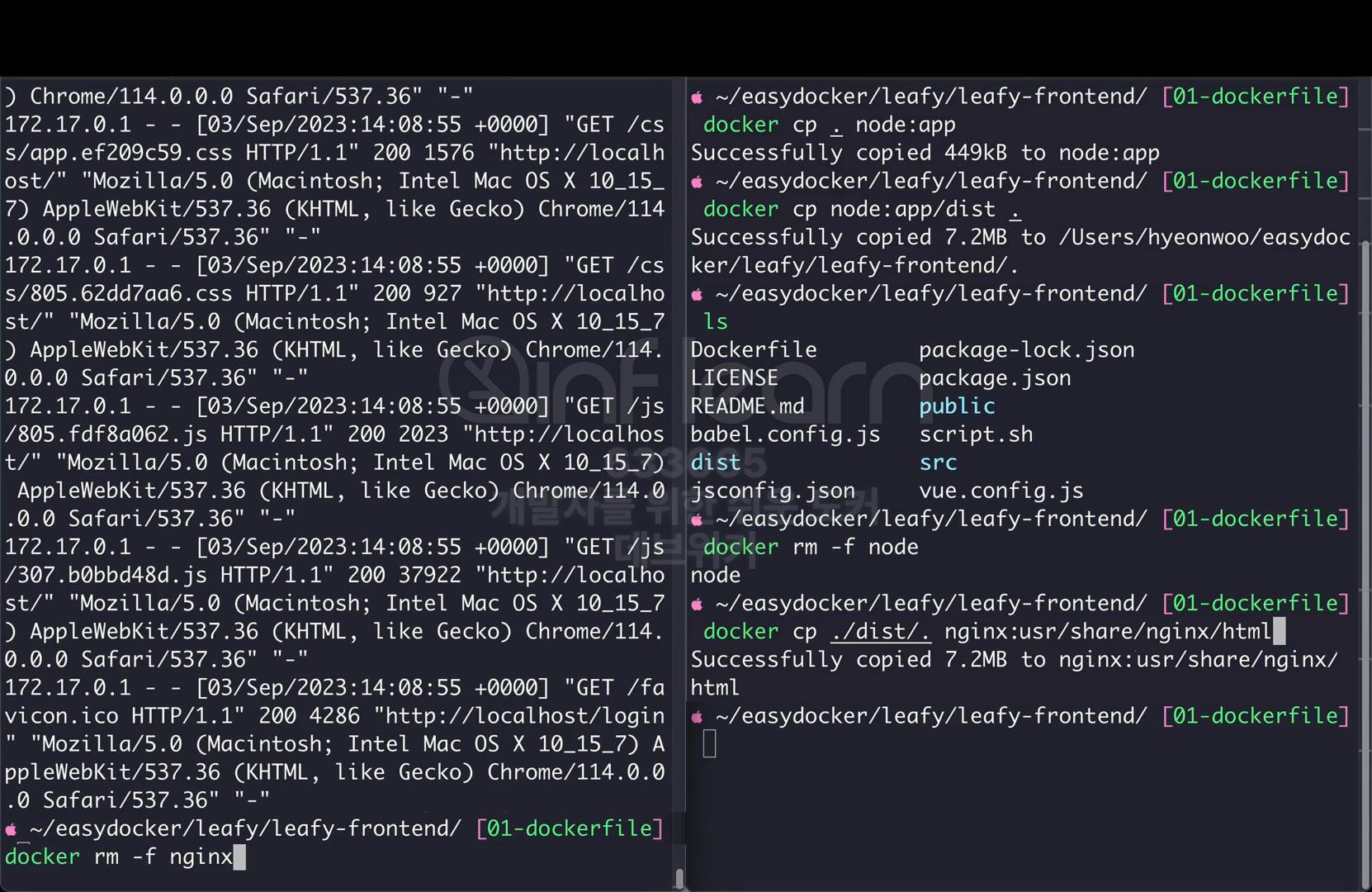This screenshot has height=892, width=1372.
Task: Click the left pane's scrollbar thumb
Action: 679,878
